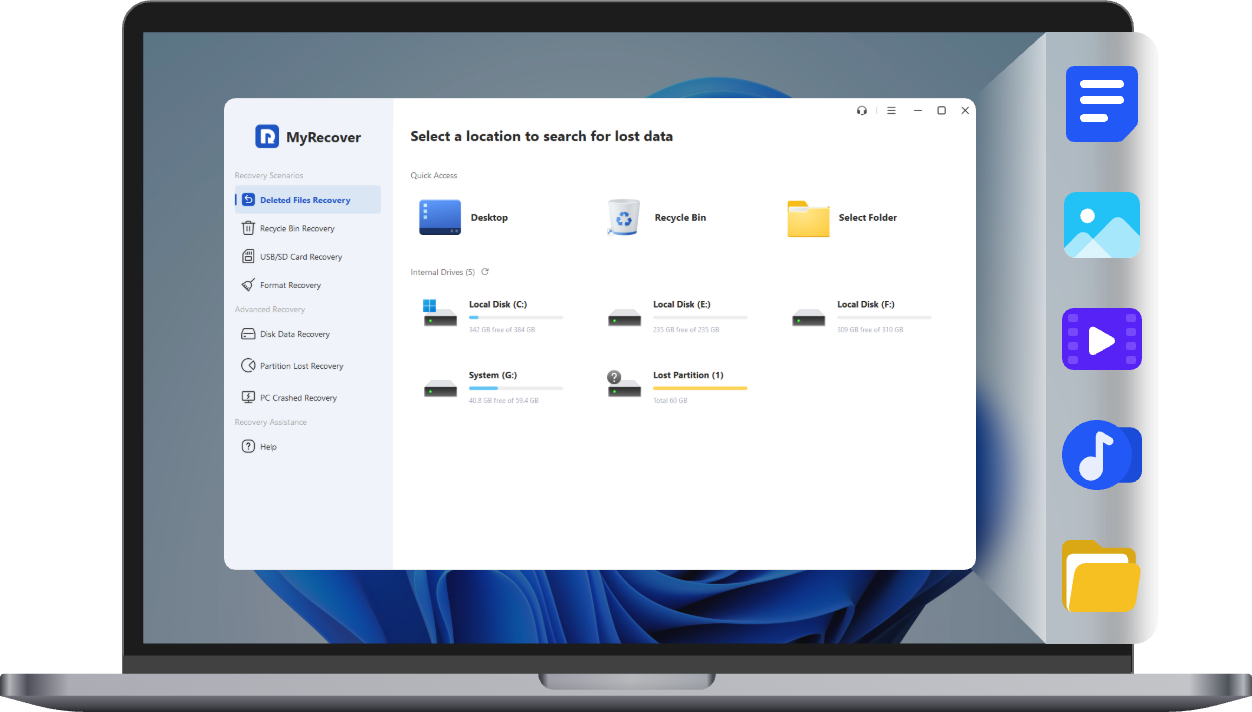Click the USB/SD Card Recovery icon
Viewport: 1252px width, 712px height.
[x=249, y=257]
